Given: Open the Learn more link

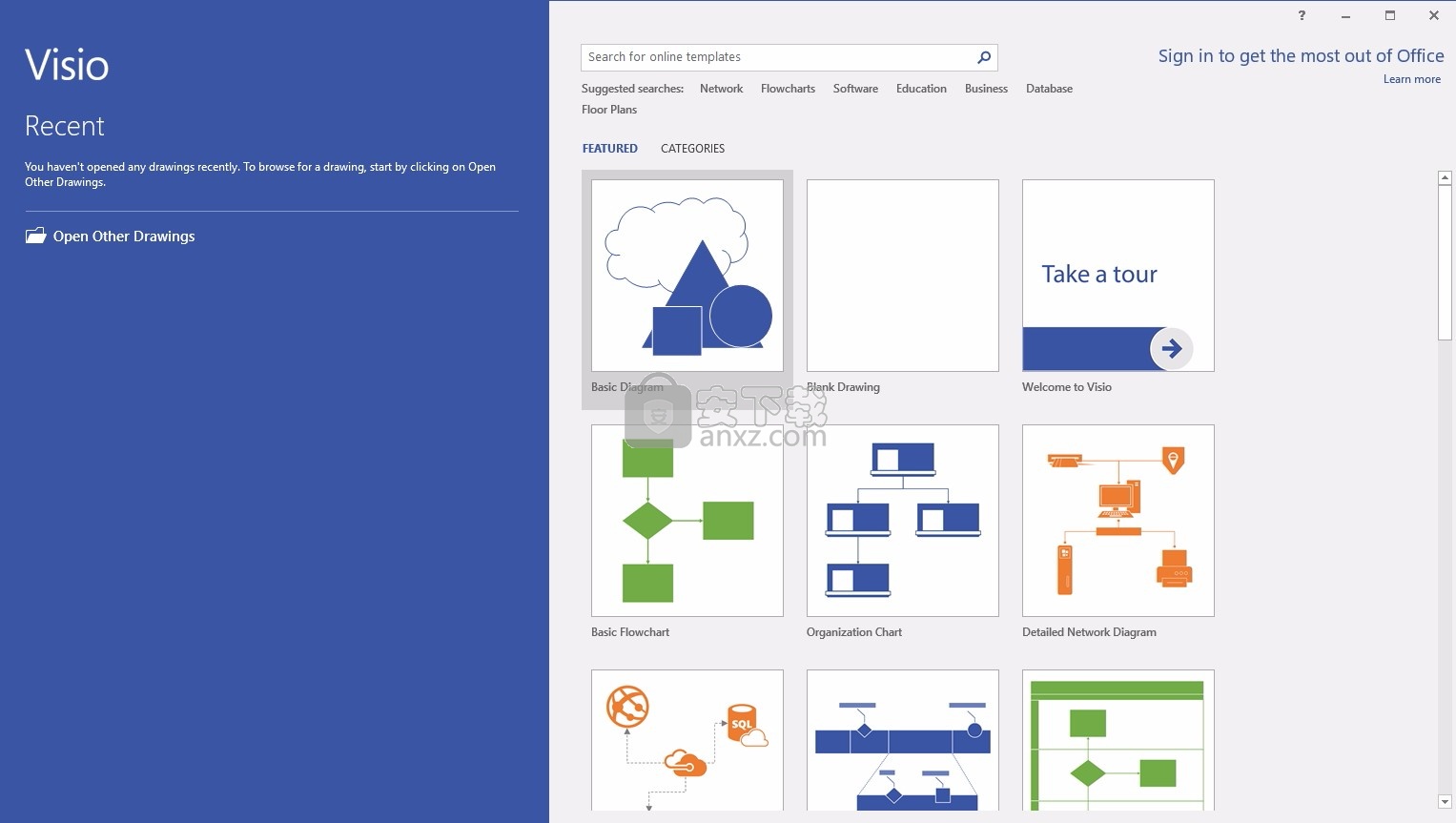Looking at the screenshot, I should pyautogui.click(x=1412, y=79).
